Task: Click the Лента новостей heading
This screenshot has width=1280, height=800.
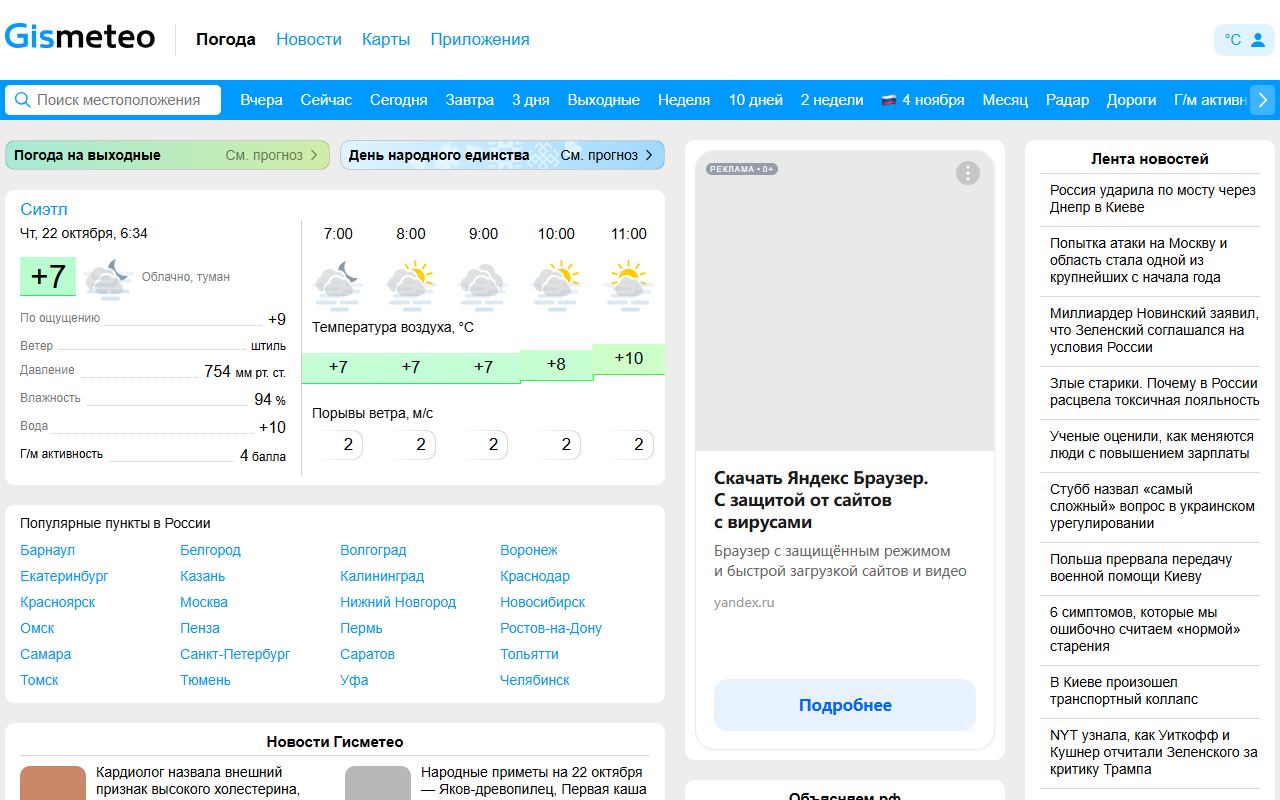Action: 1150,159
